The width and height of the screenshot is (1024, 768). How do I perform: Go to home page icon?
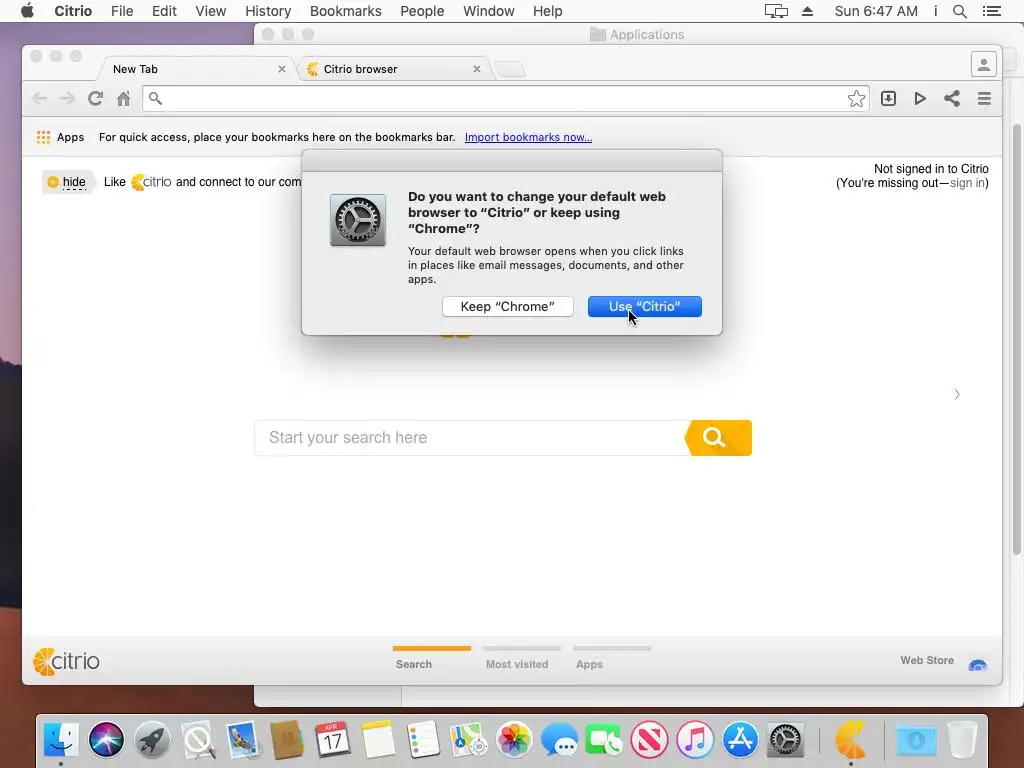coord(123,99)
